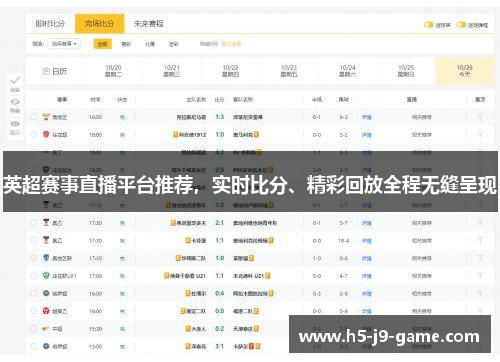
Task: Pick the 10/21 date tab
Action: tap(172, 71)
